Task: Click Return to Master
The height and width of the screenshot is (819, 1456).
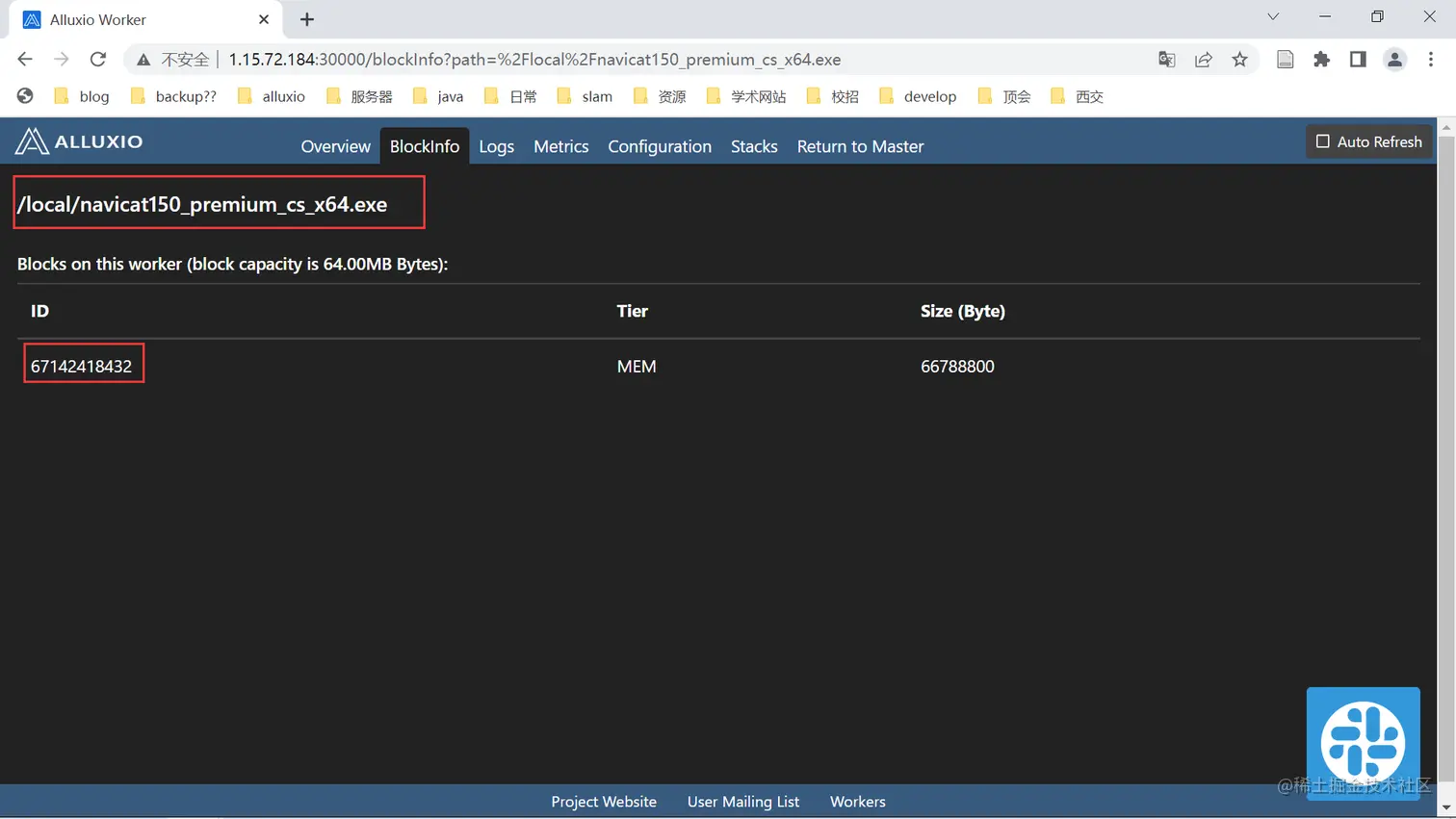Action: click(x=861, y=146)
